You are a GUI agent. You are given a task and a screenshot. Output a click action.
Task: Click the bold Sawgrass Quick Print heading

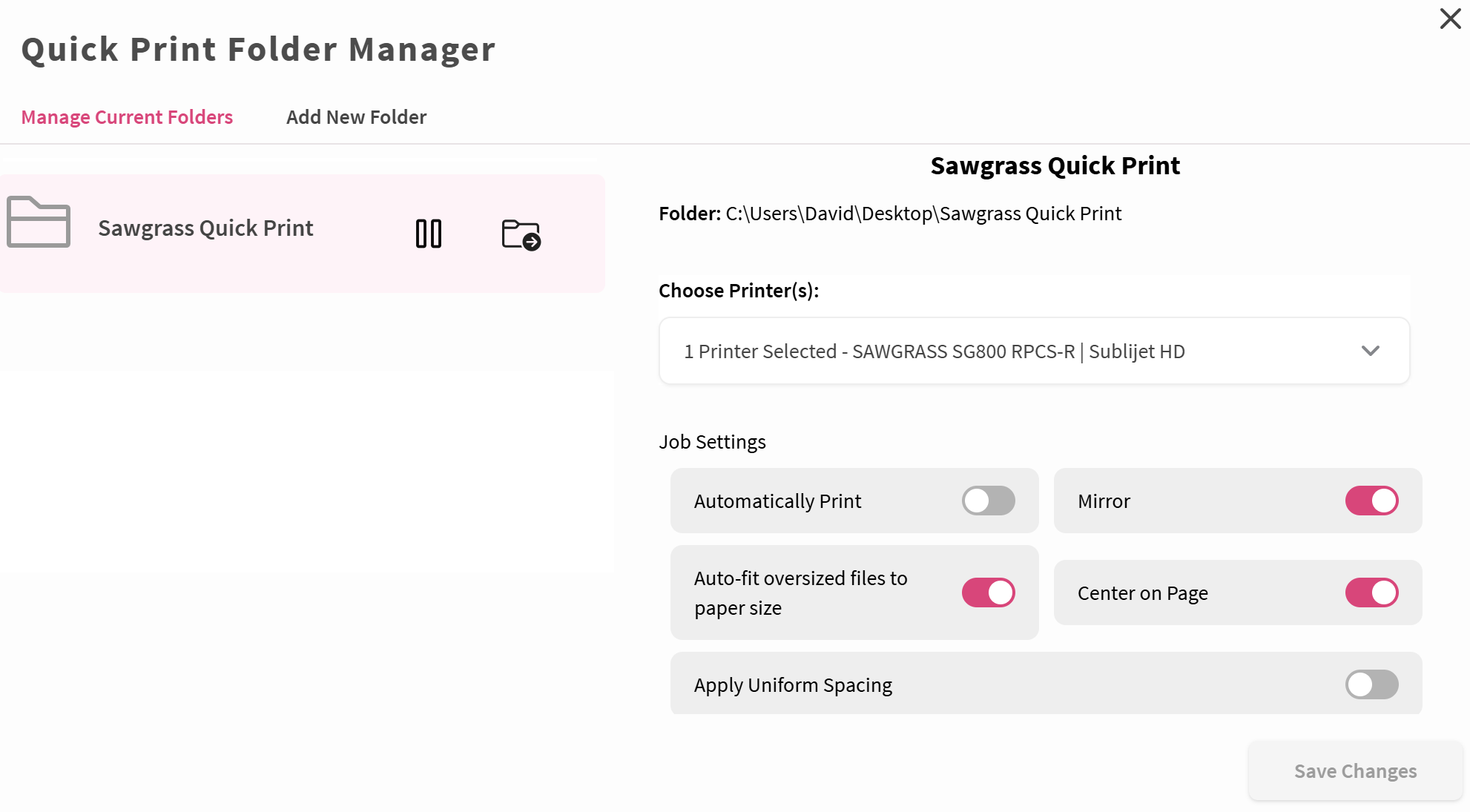[x=1055, y=165]
